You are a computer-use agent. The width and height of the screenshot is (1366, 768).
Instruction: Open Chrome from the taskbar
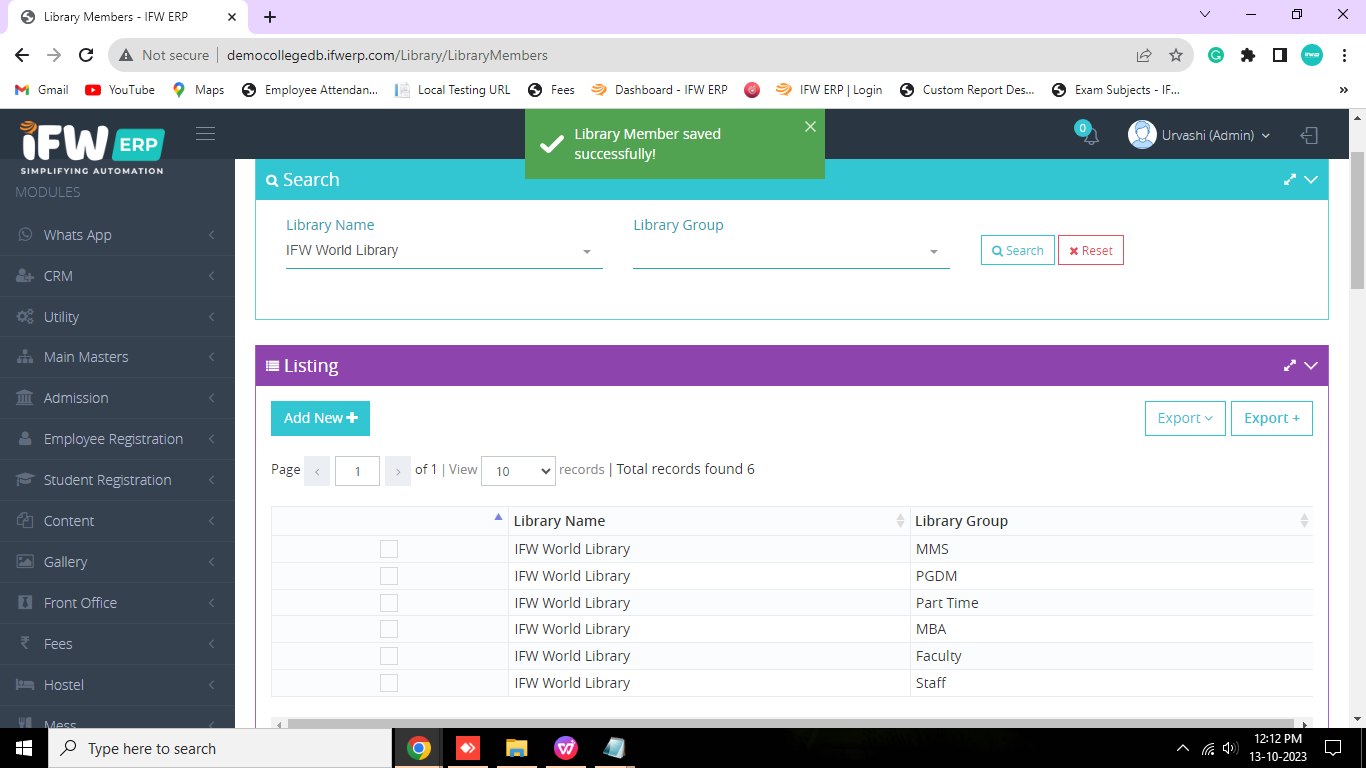tap(419, 748)
